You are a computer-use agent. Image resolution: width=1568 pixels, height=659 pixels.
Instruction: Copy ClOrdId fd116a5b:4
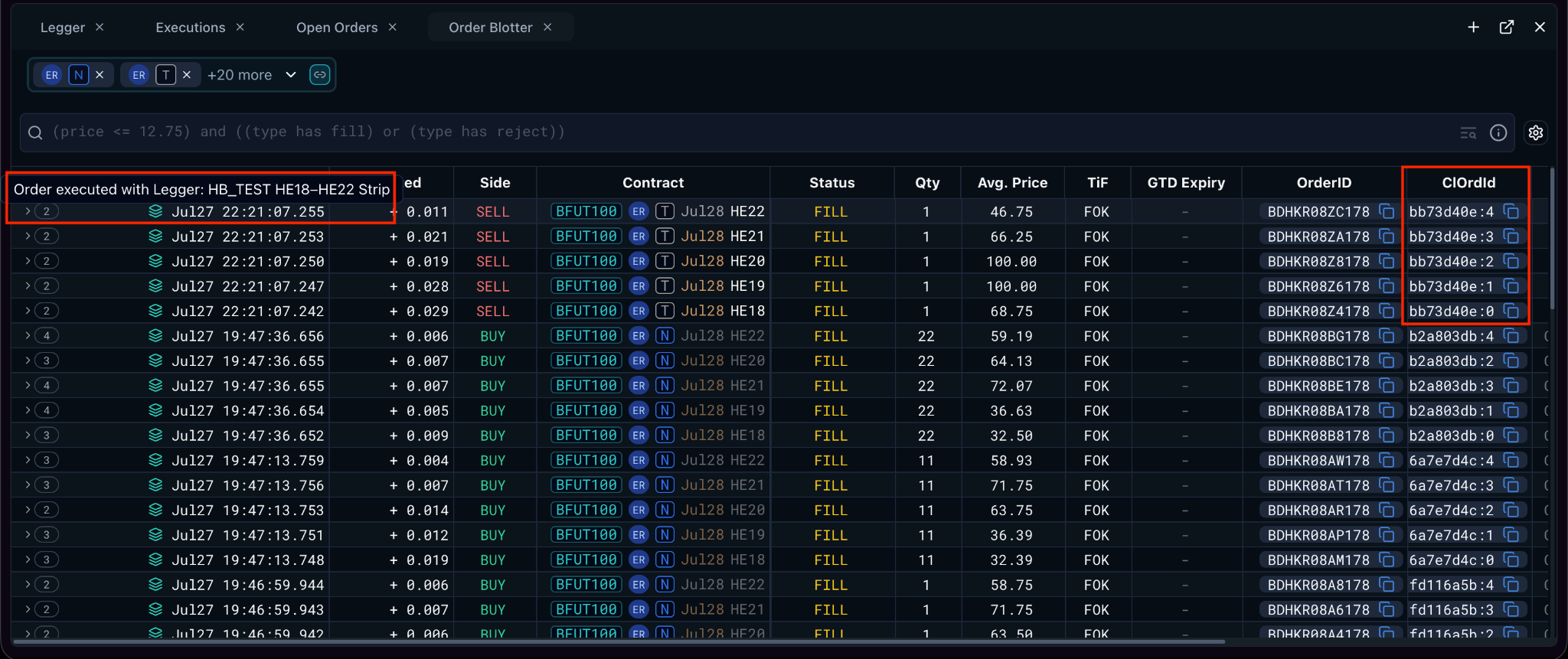click(1511, 585)
